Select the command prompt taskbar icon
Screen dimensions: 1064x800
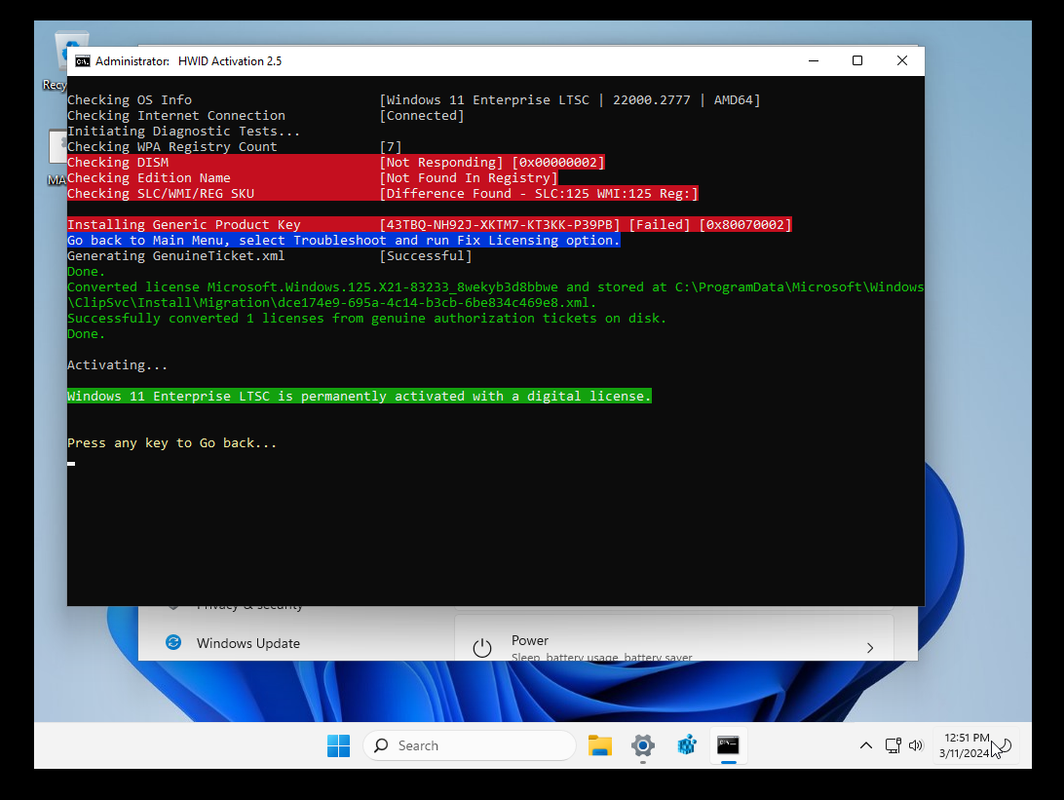728,746
